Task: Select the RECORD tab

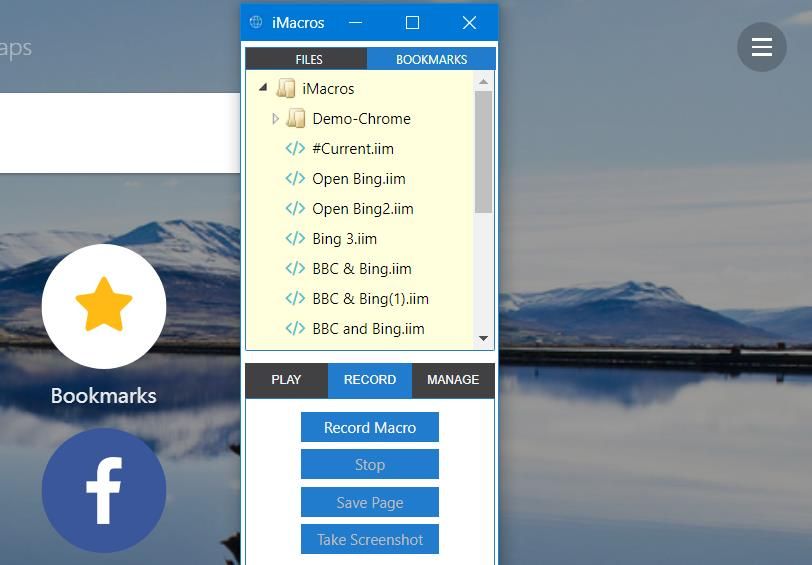Action: (x=370, y=380)
